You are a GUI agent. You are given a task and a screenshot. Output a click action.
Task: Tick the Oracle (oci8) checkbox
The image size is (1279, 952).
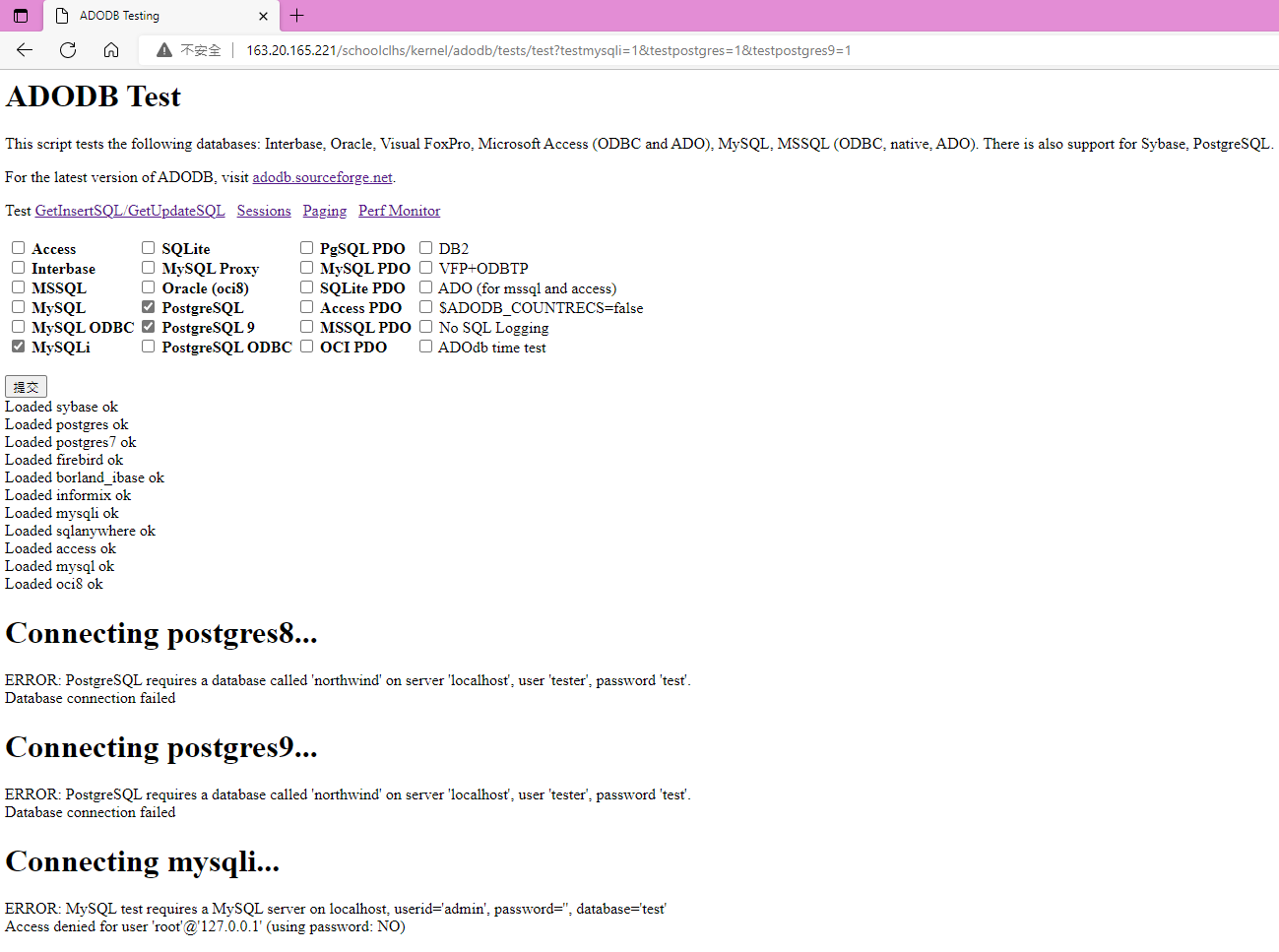click(149, 287)
